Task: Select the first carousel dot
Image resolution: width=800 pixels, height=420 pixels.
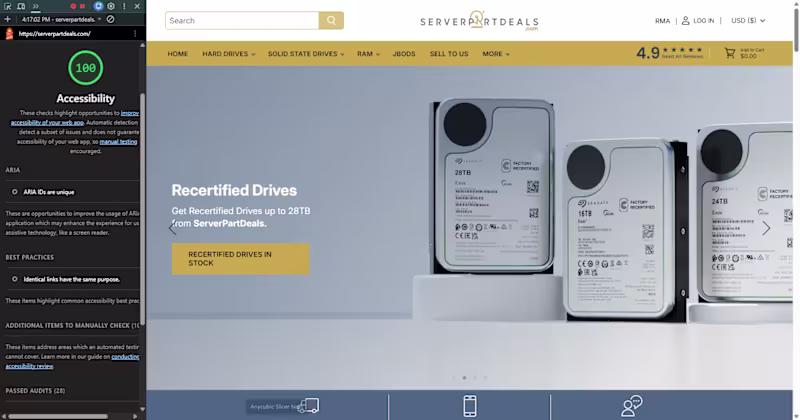Action: [x=454, y=378]
